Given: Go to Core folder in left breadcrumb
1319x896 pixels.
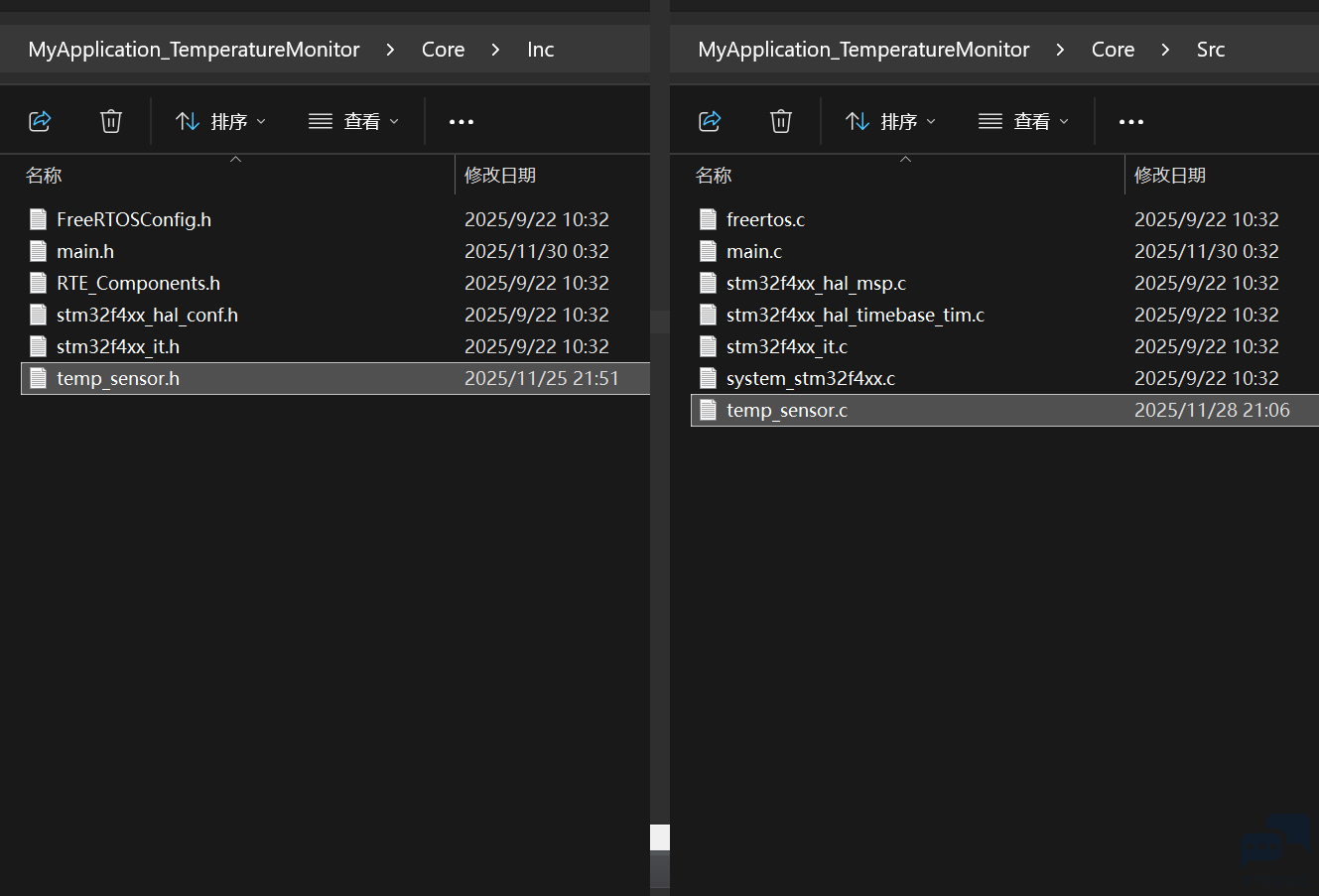Looking at the screenshot, I should pos(443,50).
